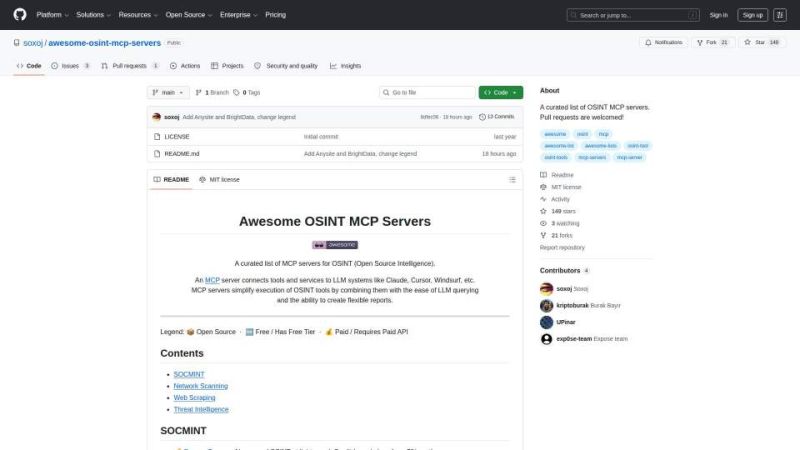
Task: Open the README outline icon
Action: (x=512, y=180)
